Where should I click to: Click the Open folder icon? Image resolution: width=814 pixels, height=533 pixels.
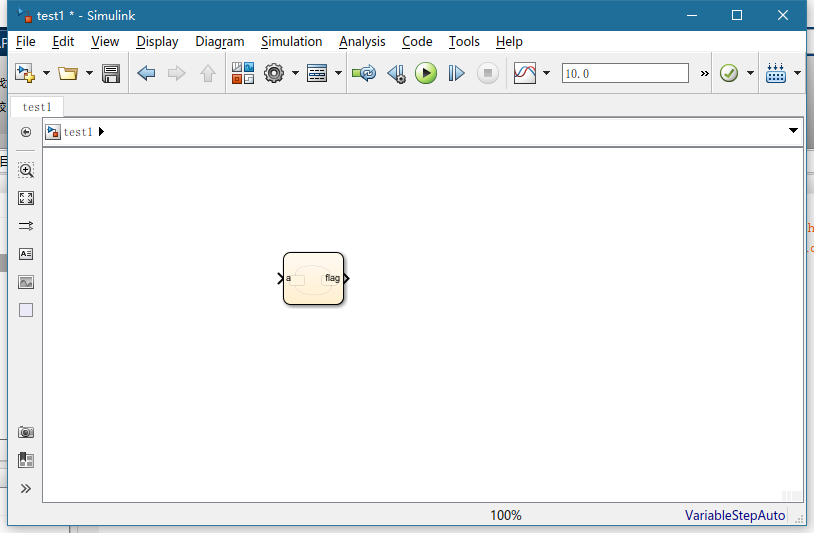pyautogui.click(x=68, y=73)
